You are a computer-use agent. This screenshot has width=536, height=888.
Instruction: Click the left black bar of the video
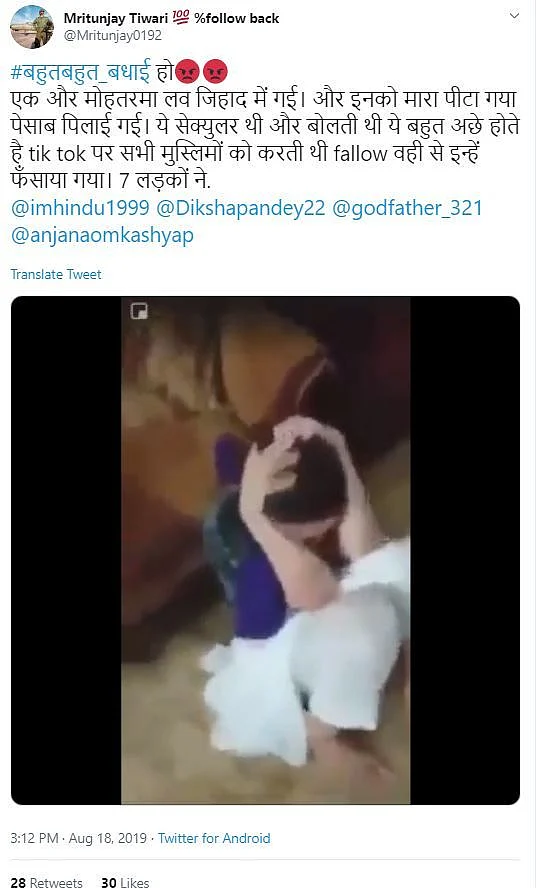(66, 550)
